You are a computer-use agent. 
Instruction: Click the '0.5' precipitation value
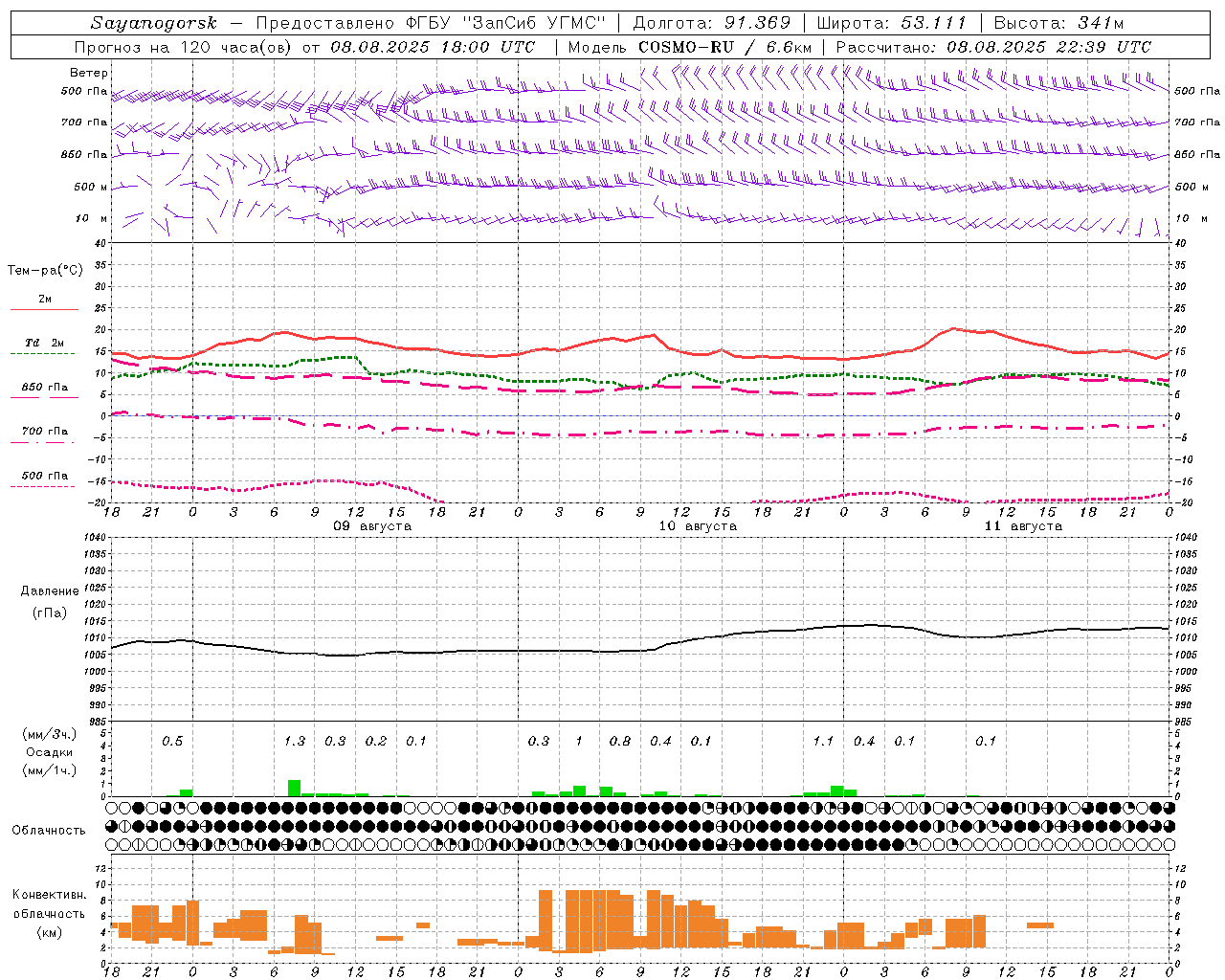(172, 741)
